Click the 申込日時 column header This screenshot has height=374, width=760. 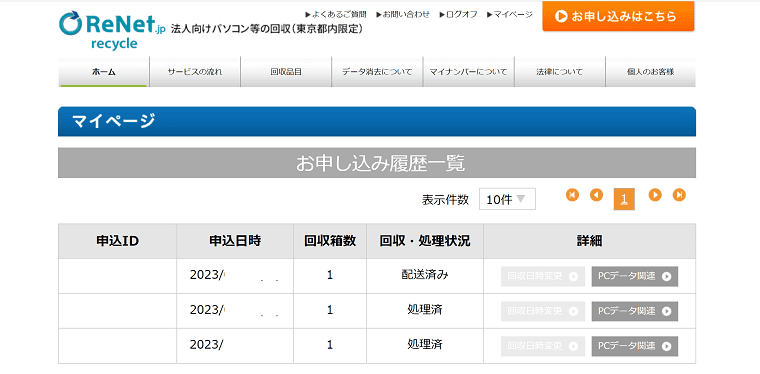pyautogui.click(x=235, y=241)
